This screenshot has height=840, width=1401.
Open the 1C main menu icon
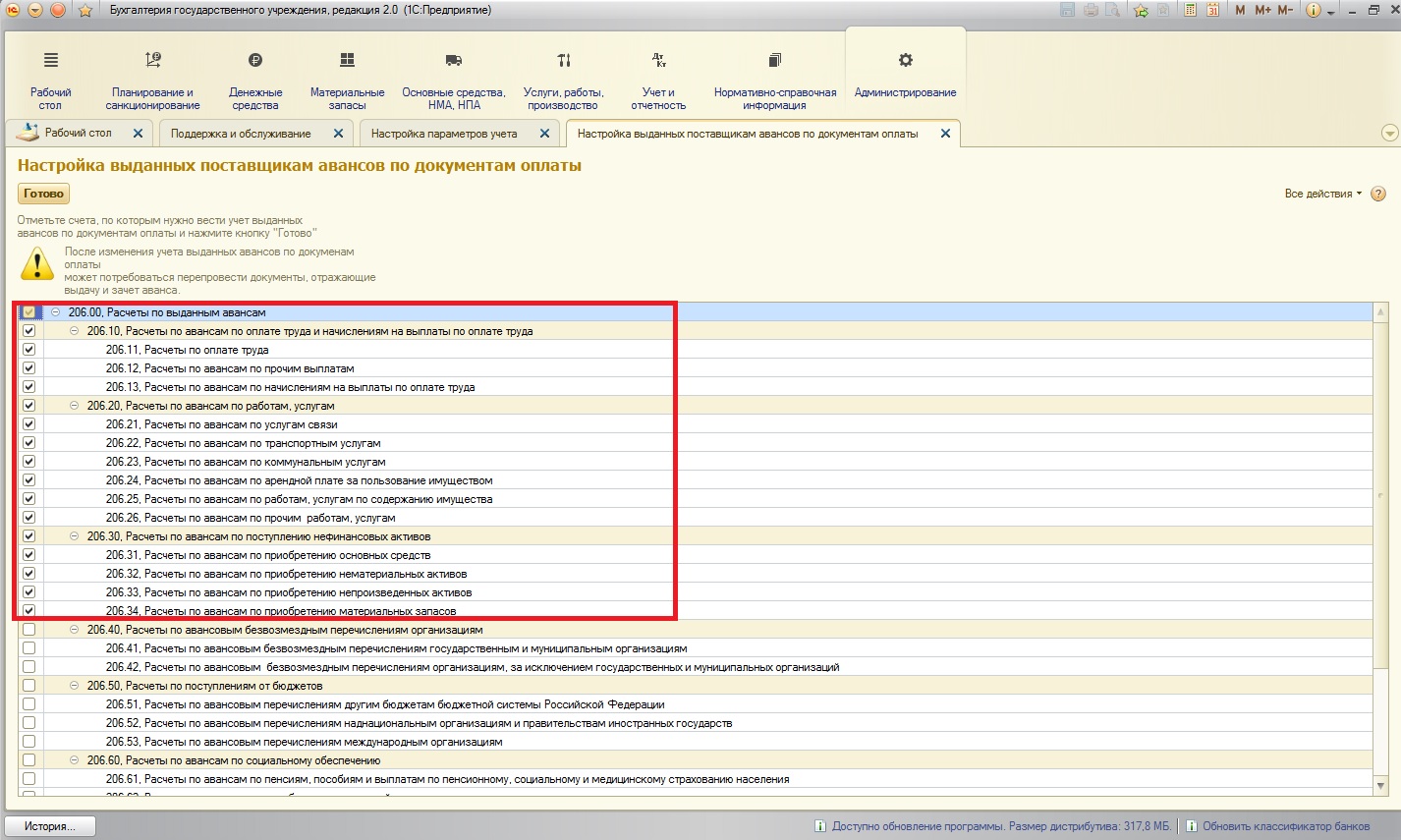[x=14, y=10]
